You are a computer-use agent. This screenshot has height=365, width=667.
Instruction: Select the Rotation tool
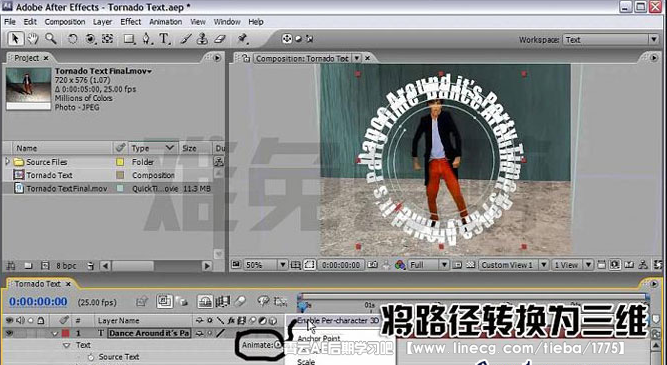click(x=73, y=39)
